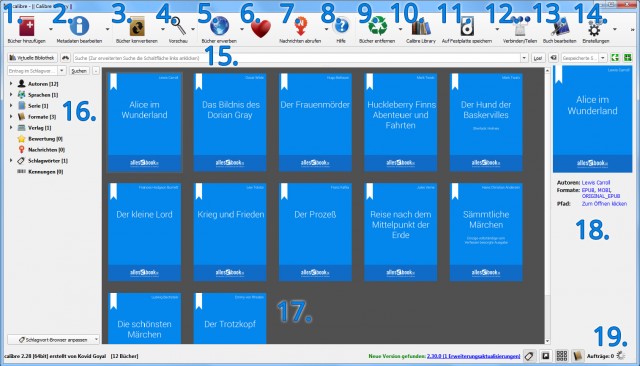This screenshot has height=366, width=640.
Task: Select Schlagwörter tree item
Action: coord(48,161)
